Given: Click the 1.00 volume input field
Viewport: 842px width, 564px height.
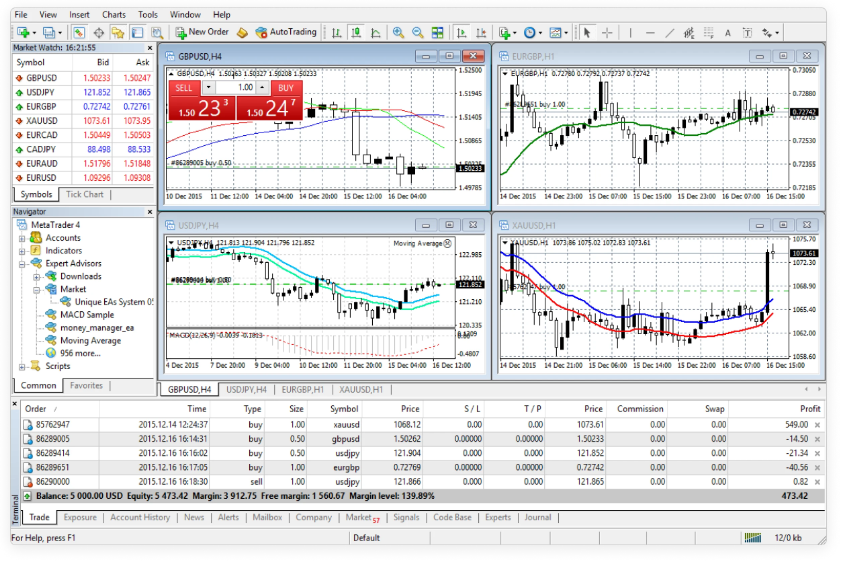Looking at the screenshot, I should [236, 88].
